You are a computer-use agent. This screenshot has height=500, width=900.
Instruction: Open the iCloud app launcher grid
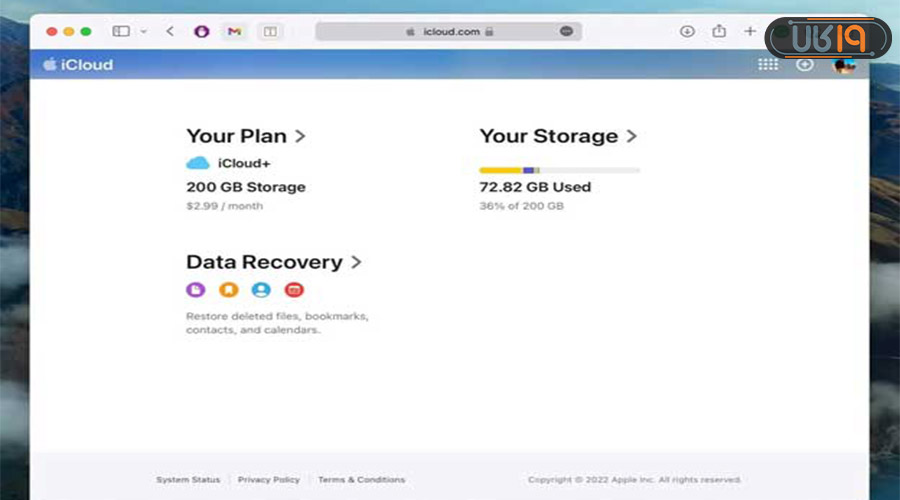pos(768,65)
